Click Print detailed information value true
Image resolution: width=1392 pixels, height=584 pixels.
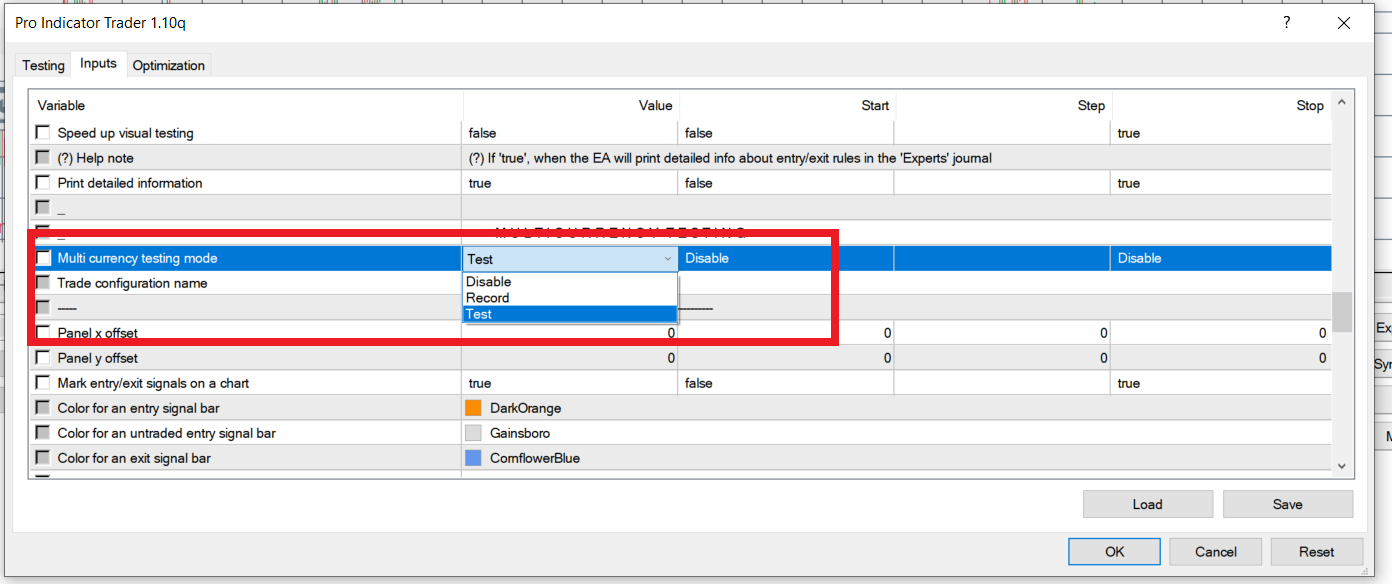tap(571, 183)
